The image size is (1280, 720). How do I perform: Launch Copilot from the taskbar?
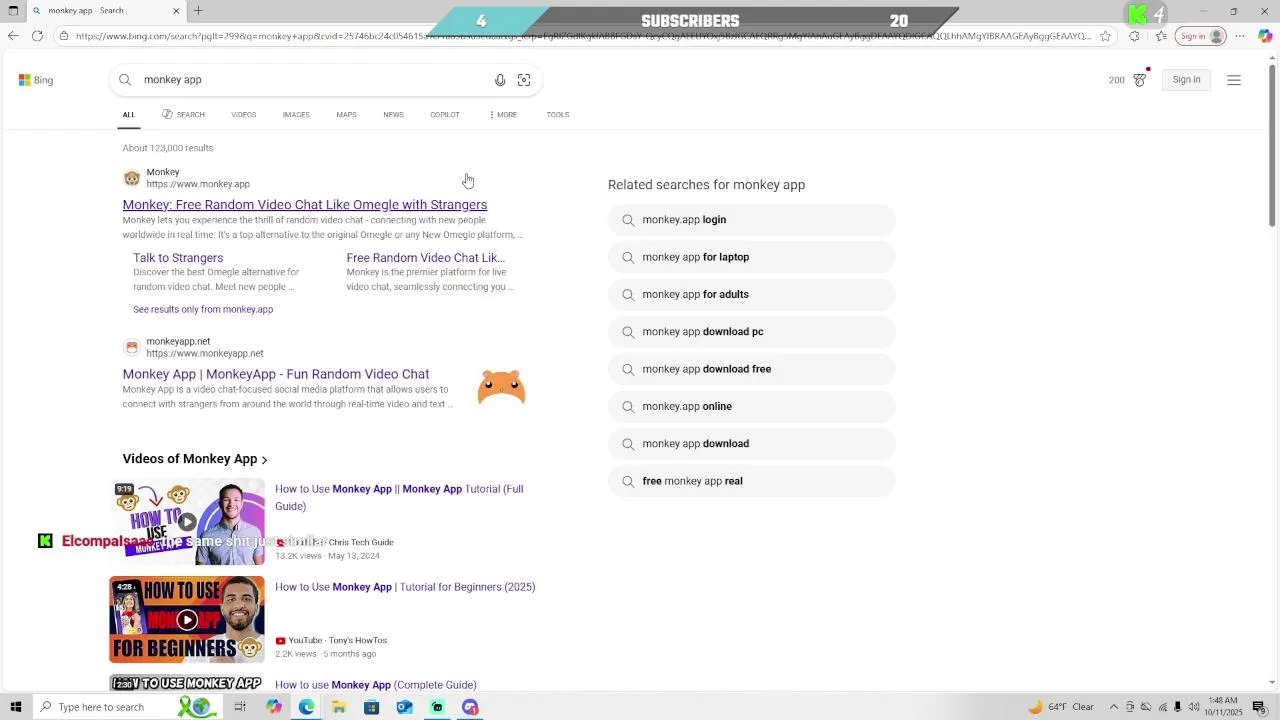(274, 707)
